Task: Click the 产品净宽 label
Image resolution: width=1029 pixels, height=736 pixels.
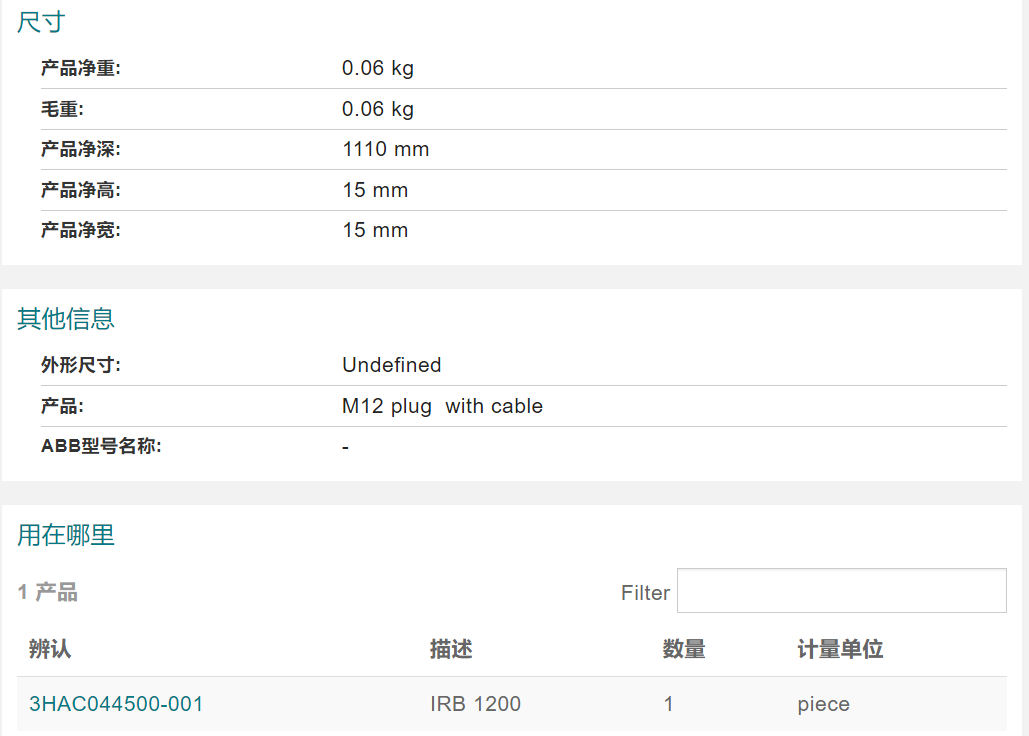Action: coord(81,230)
